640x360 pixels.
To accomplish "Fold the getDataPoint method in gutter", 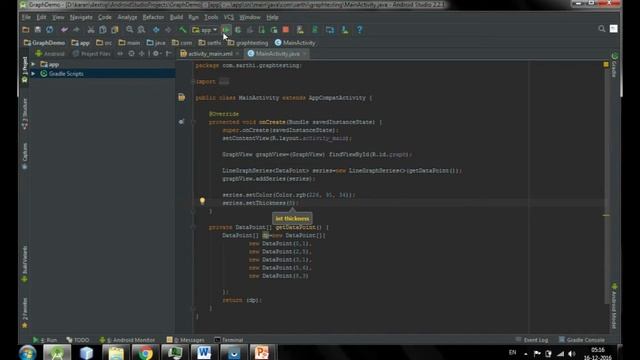I will click(x=193, y=227).
